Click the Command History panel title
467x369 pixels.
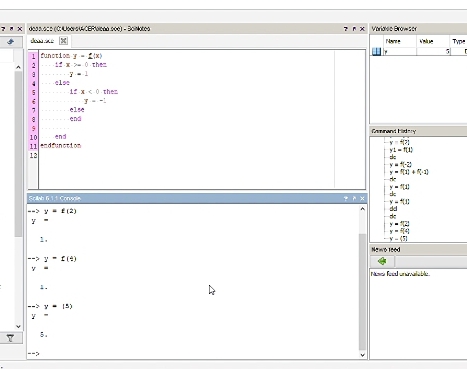click(394, 131)
